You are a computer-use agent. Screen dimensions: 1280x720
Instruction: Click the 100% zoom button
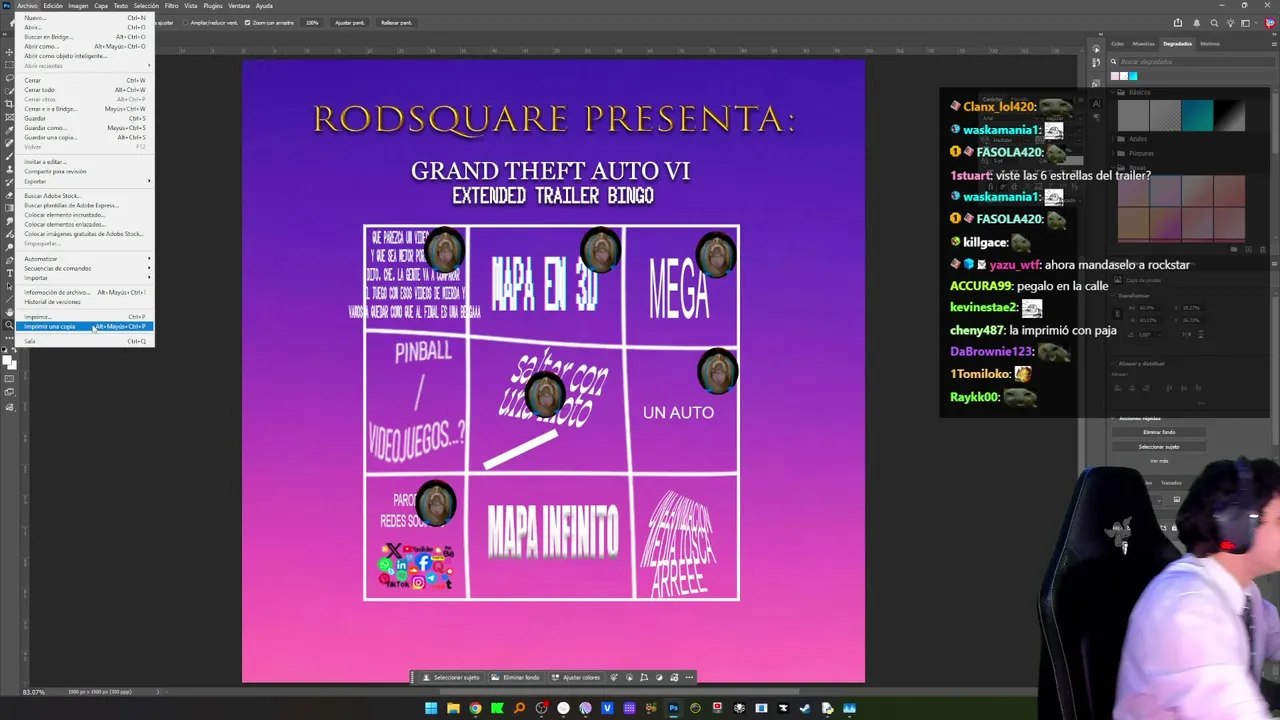[313, 22]
